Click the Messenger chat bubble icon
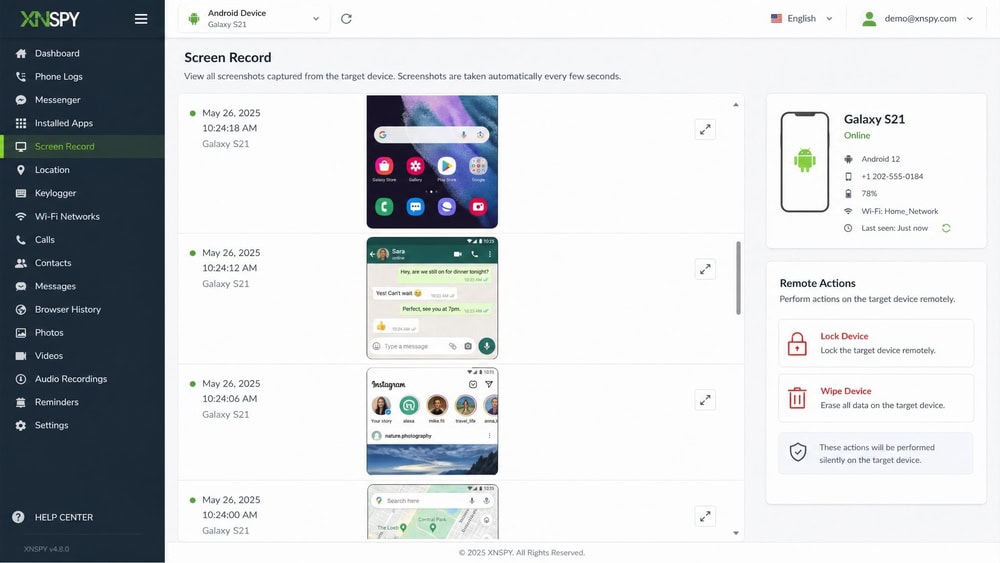The height and width of the screenshot is (563, 1000). 21,100
